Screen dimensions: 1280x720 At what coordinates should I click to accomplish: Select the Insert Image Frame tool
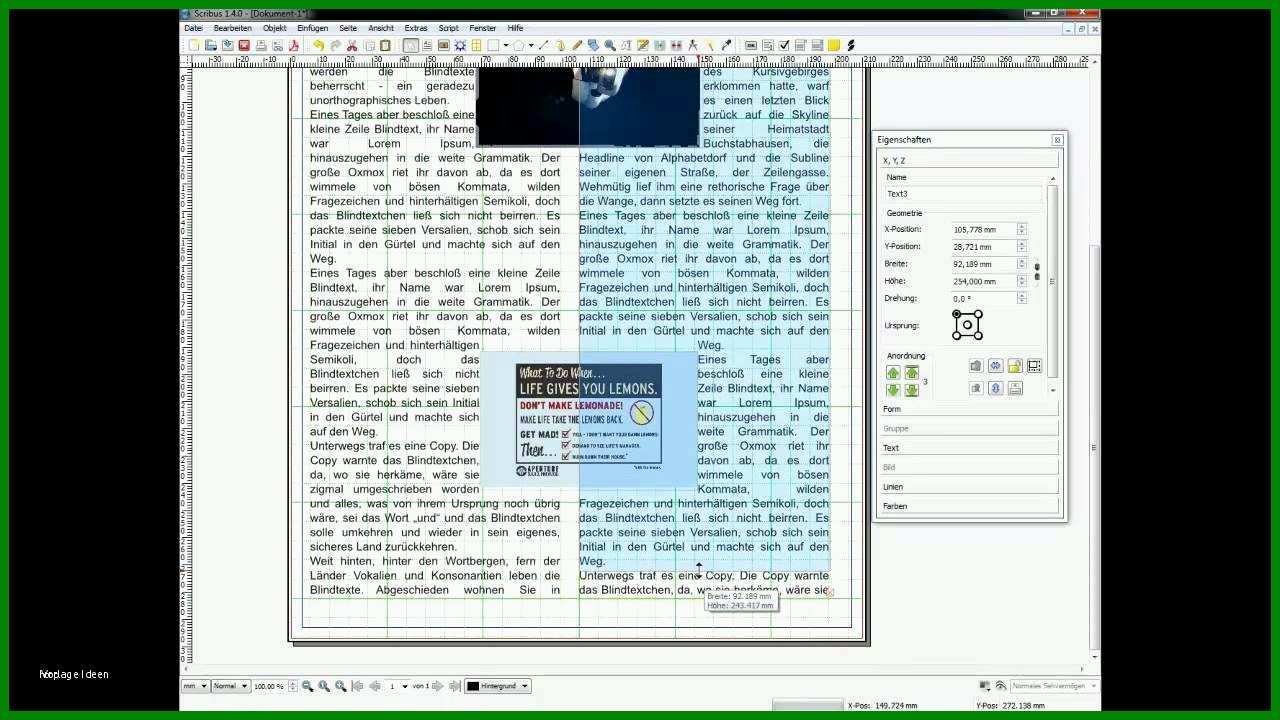[x=443, y=45]
